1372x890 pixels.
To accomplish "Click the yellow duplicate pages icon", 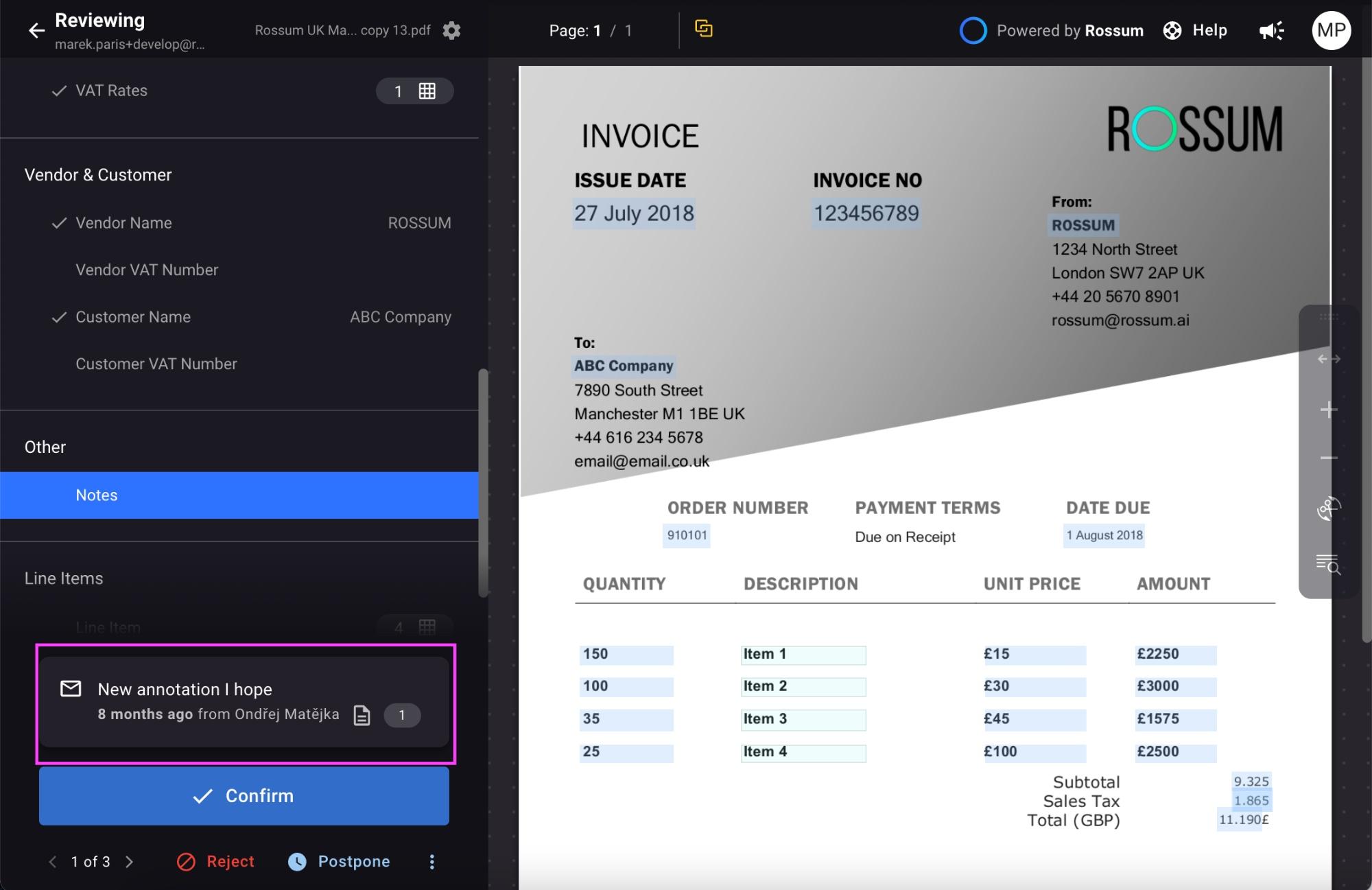I will point(704,28).
